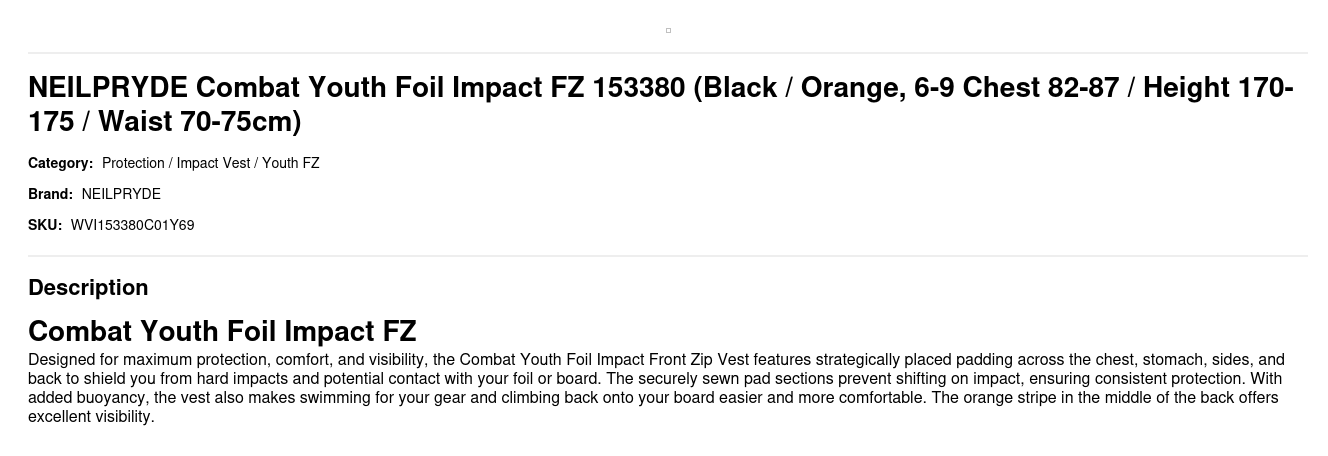Screen dimensions: 1328x456
Task: Click "Height 170-" in the title
Action: tap(1217, 88)
